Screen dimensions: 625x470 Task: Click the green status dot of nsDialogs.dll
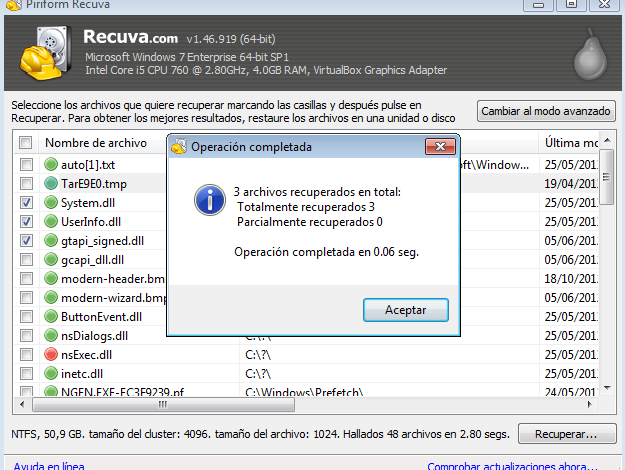click(x=51, y=335)
